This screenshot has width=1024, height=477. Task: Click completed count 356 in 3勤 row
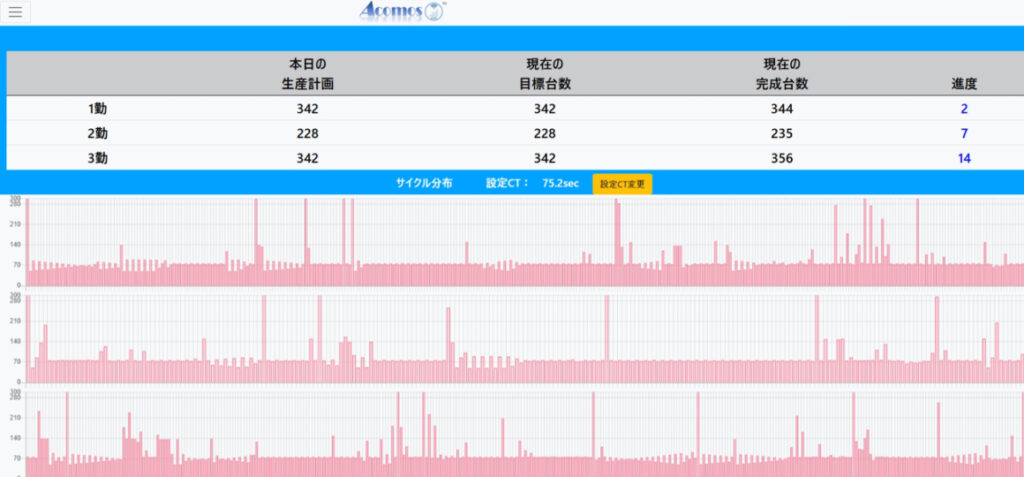(x=782, y=158)
